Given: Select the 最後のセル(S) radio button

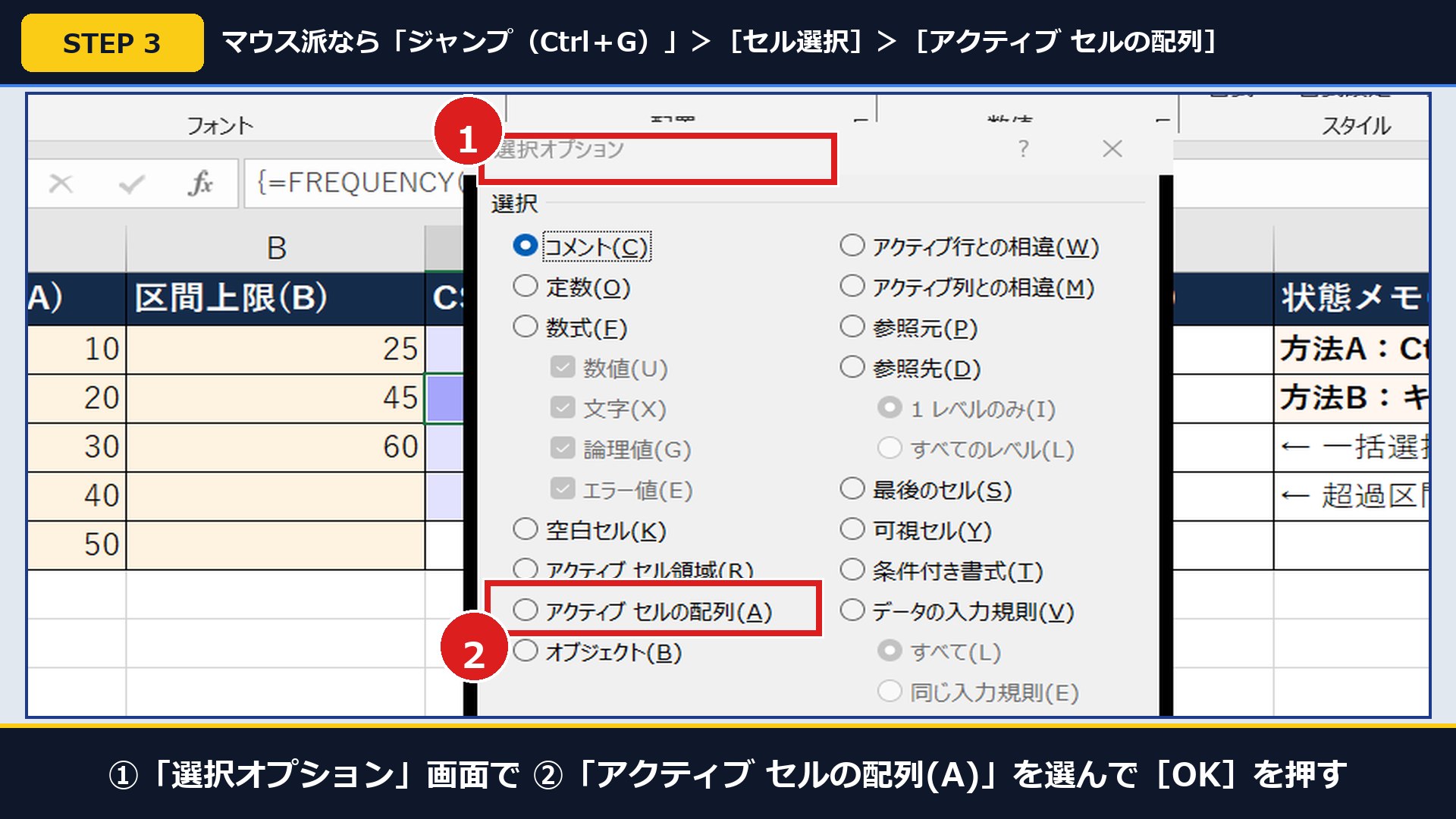Looking at the screenshot, I should pyautogui.click(x=852, y=489).
